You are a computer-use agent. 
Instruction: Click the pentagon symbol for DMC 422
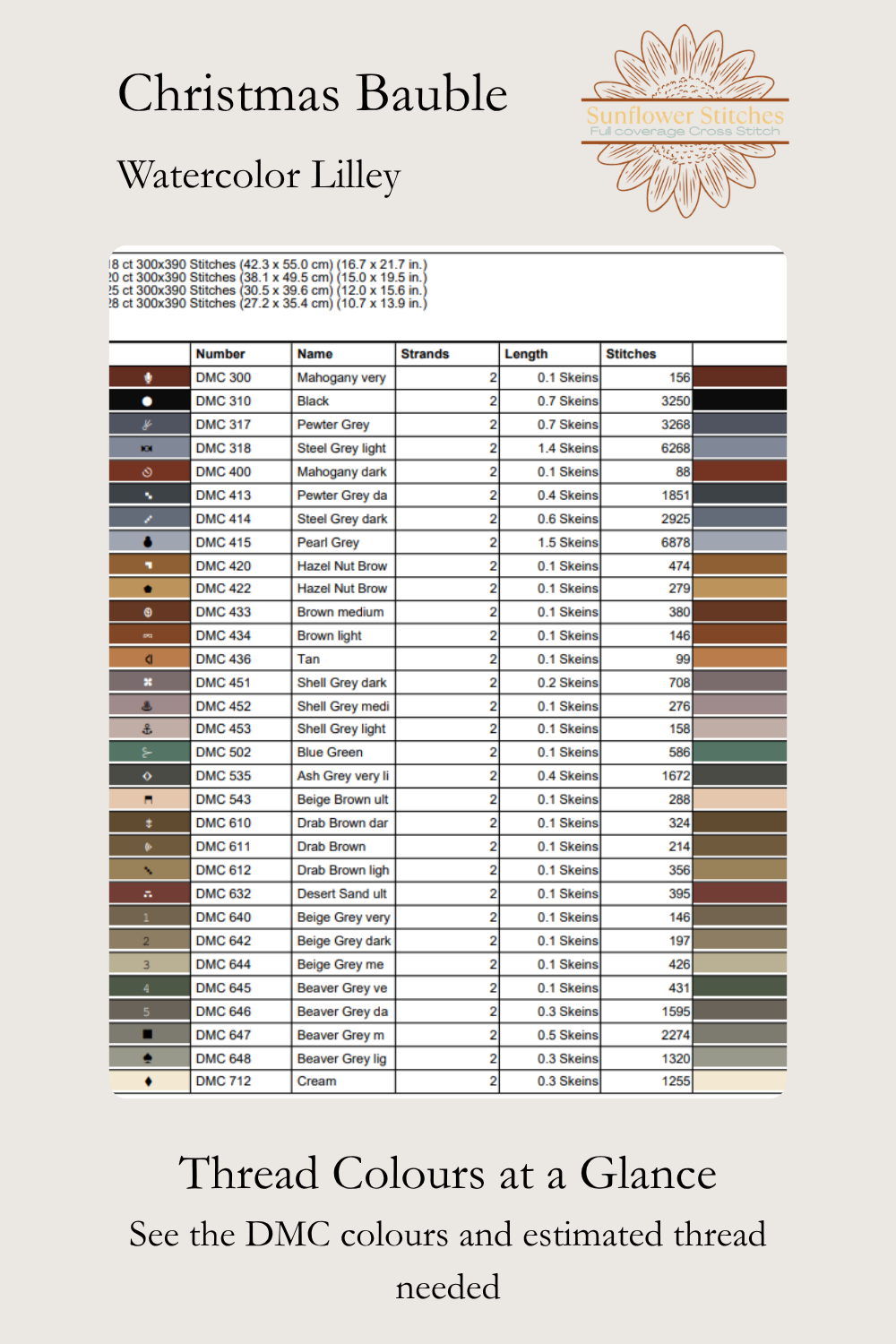click(x=148, y=589)
